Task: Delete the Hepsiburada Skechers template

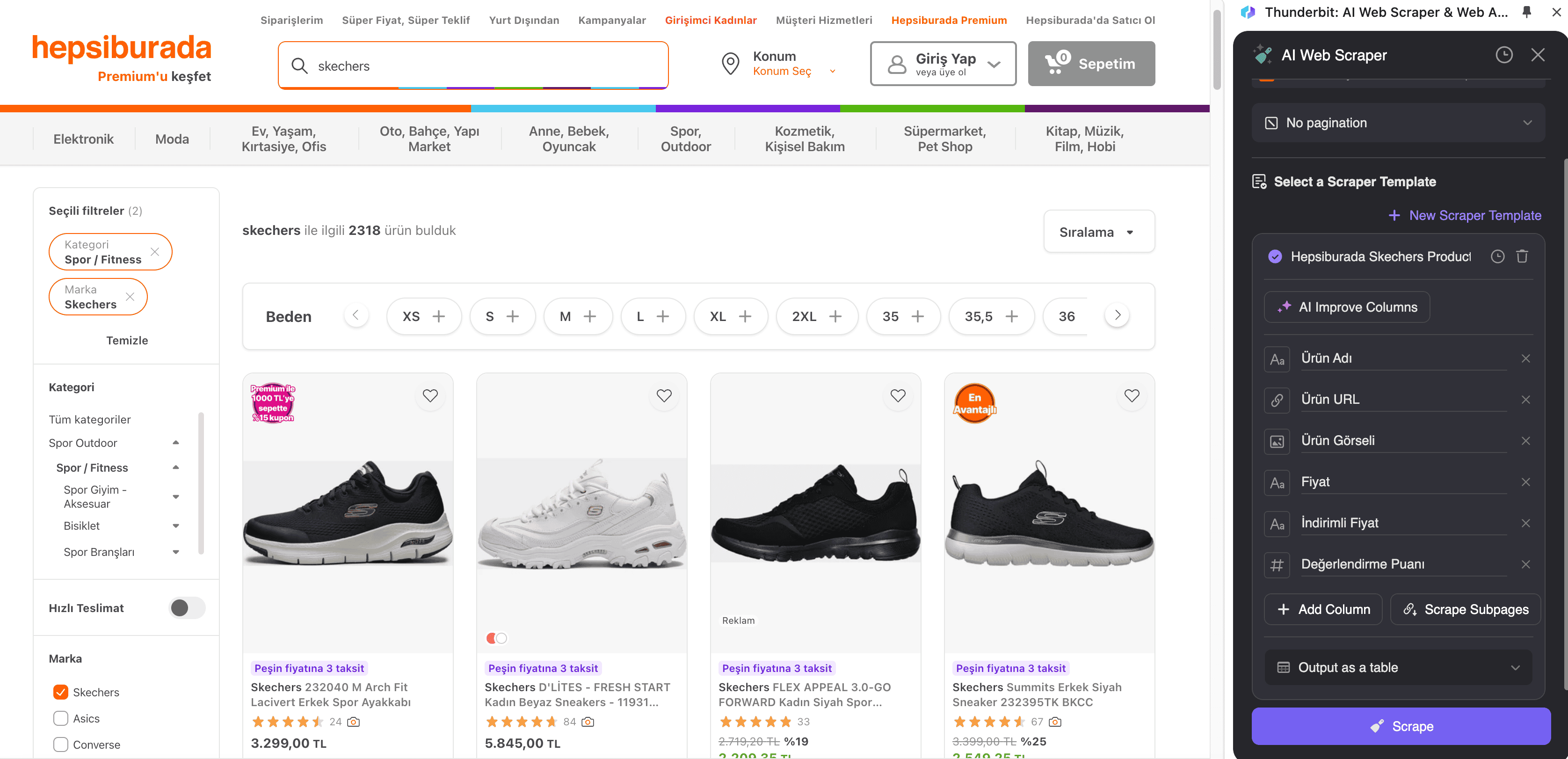Action: (1522, 256)
